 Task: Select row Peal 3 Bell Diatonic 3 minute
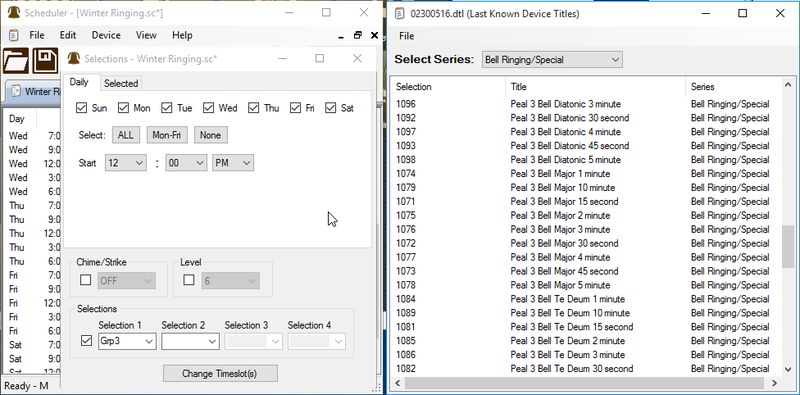click(x=586, y=104)
